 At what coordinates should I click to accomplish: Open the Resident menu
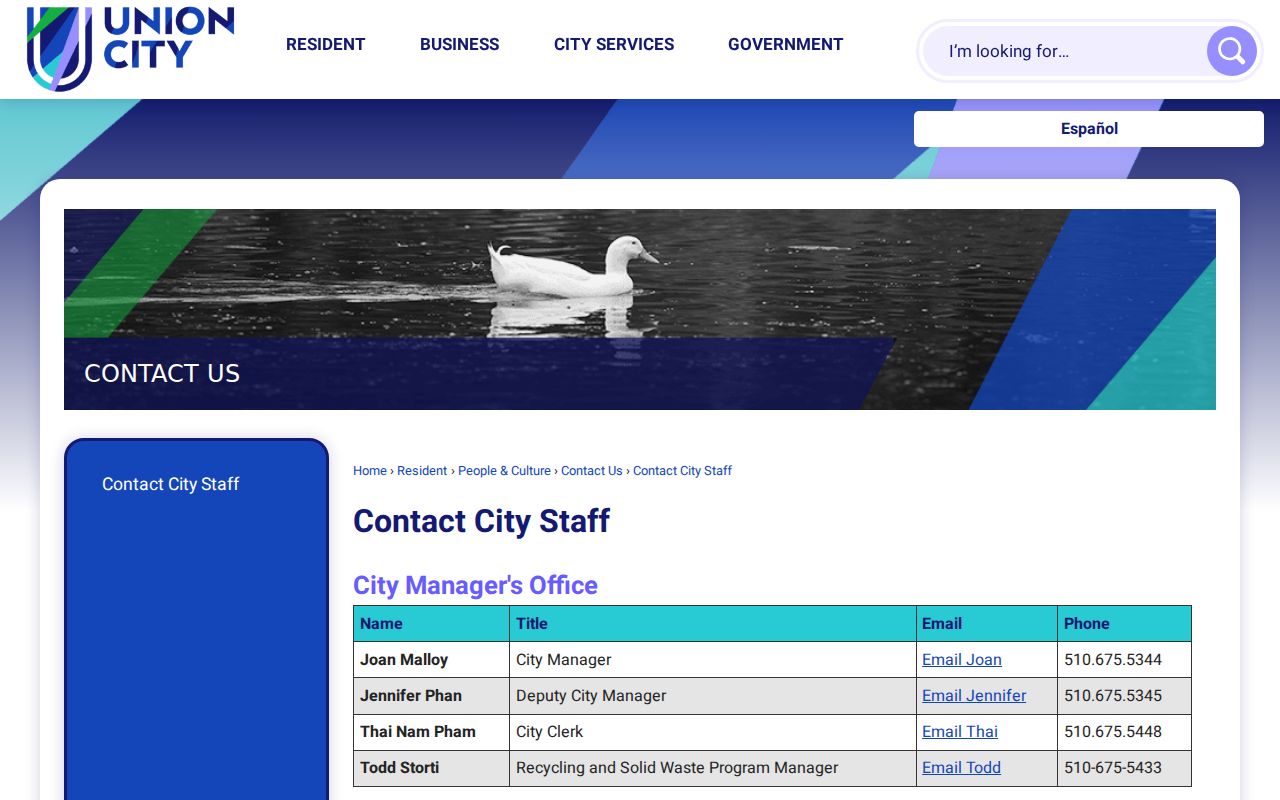pos(325,44)
